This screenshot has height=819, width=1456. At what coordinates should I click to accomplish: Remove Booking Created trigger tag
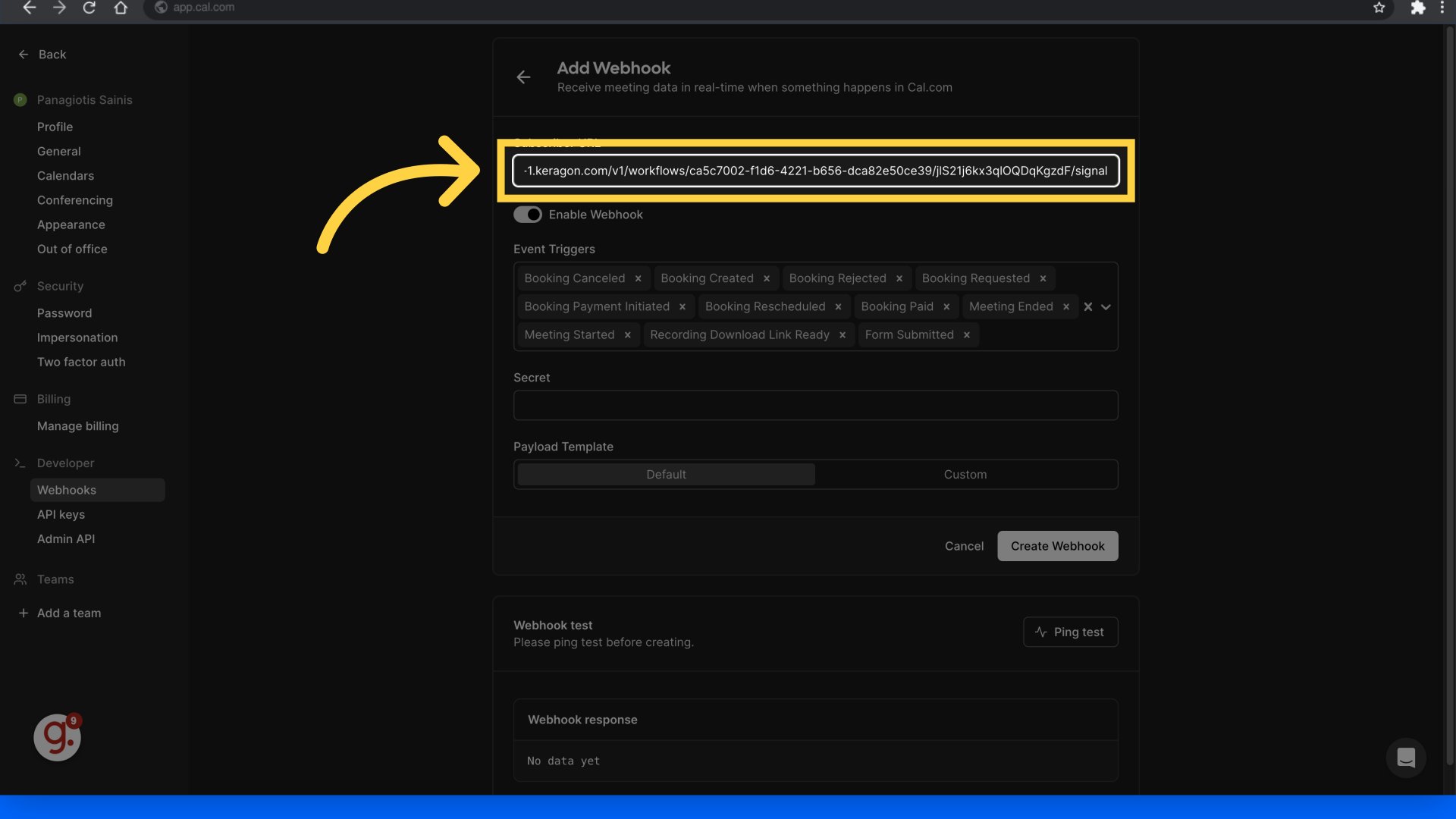[767, 278]
